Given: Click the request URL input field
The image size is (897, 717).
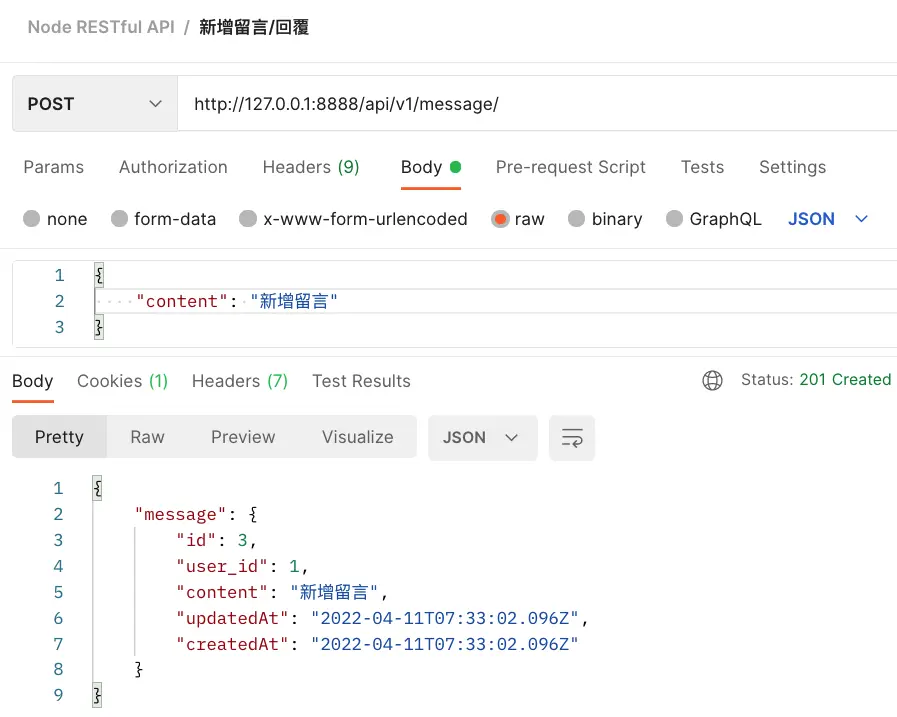Looking at the screenshot, I should (x=530, y=104).
